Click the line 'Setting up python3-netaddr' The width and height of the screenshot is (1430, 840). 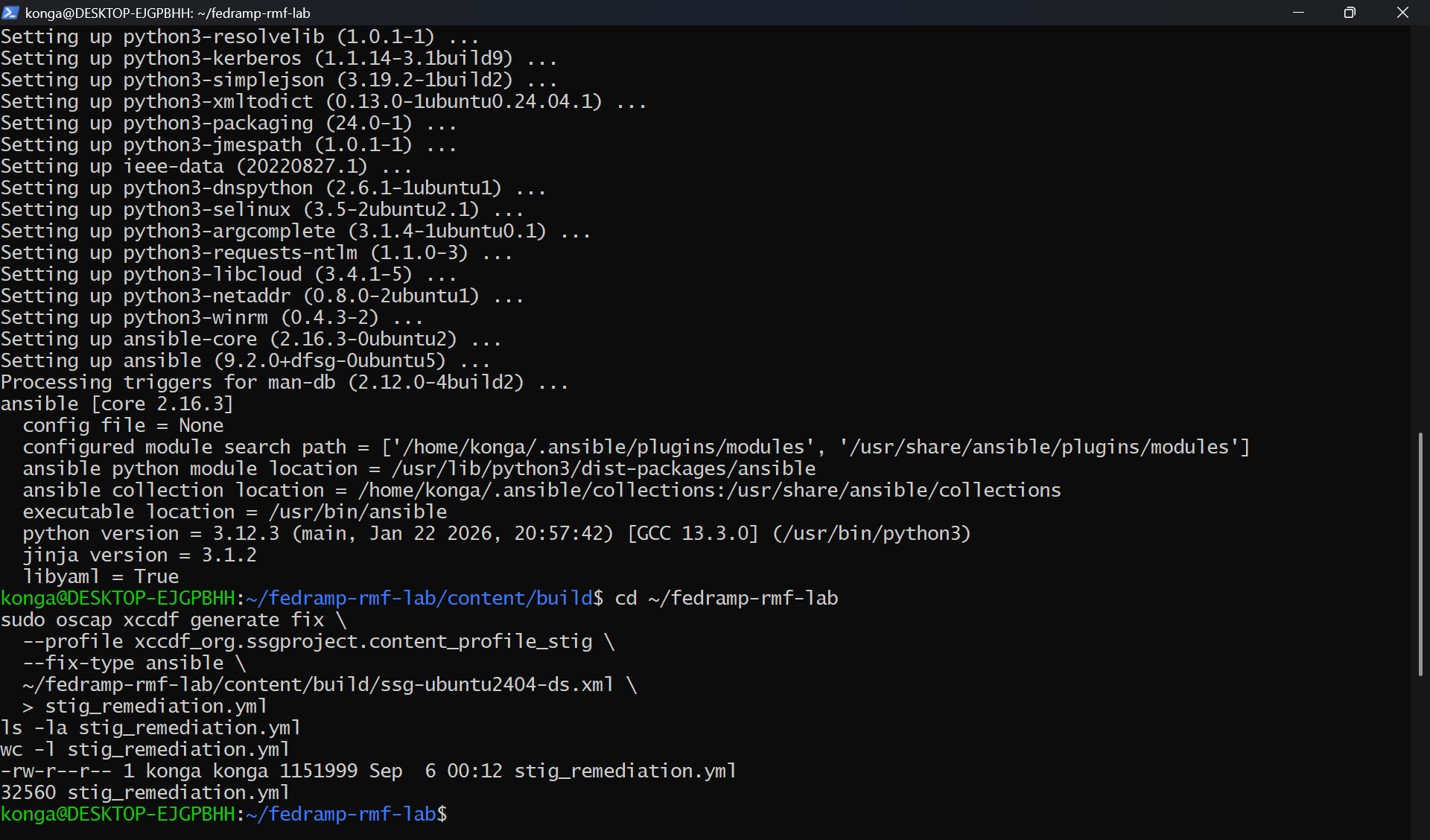pos(262,296)
